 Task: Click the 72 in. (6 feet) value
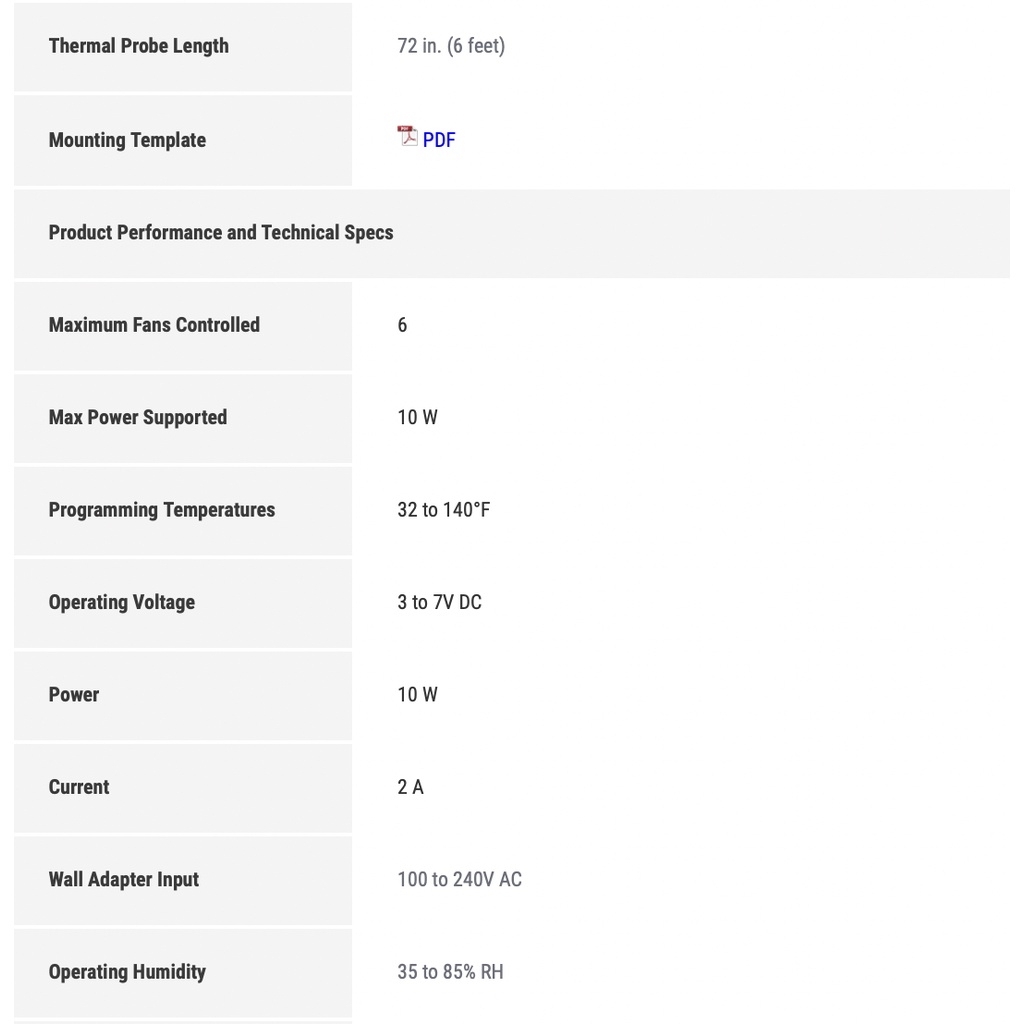[x=451, y=46]
